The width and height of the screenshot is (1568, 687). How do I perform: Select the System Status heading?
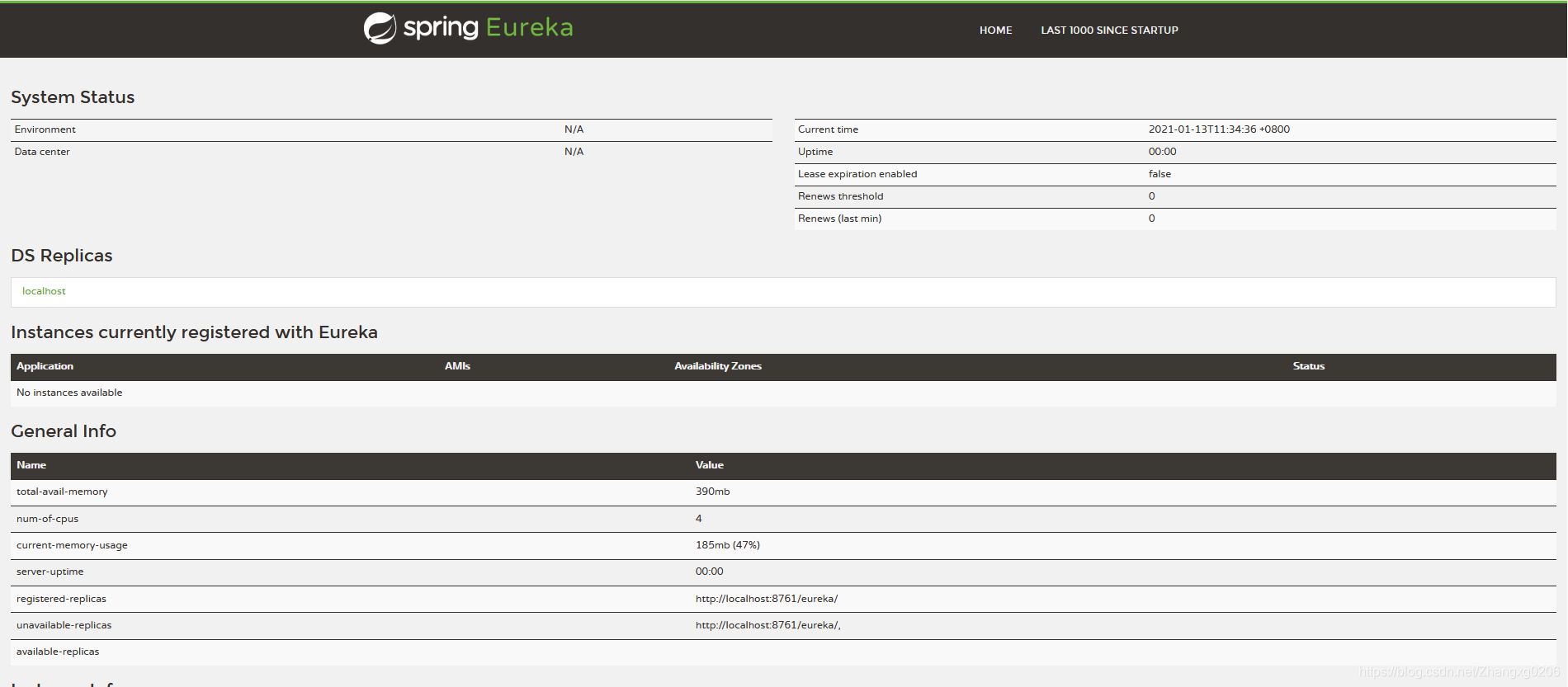(x=73, y=97)
